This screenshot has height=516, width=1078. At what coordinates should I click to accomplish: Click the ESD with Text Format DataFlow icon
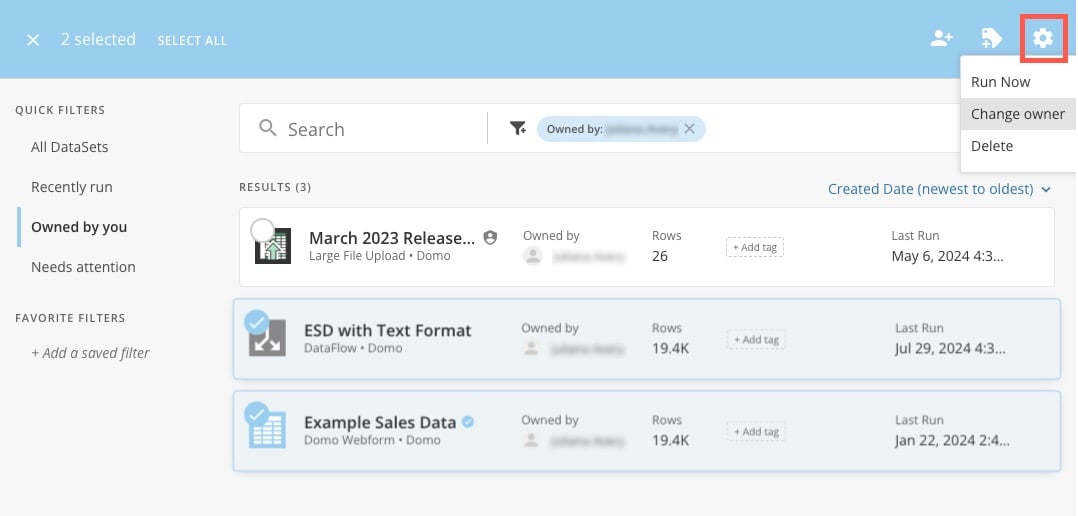(x=267, y=338)
